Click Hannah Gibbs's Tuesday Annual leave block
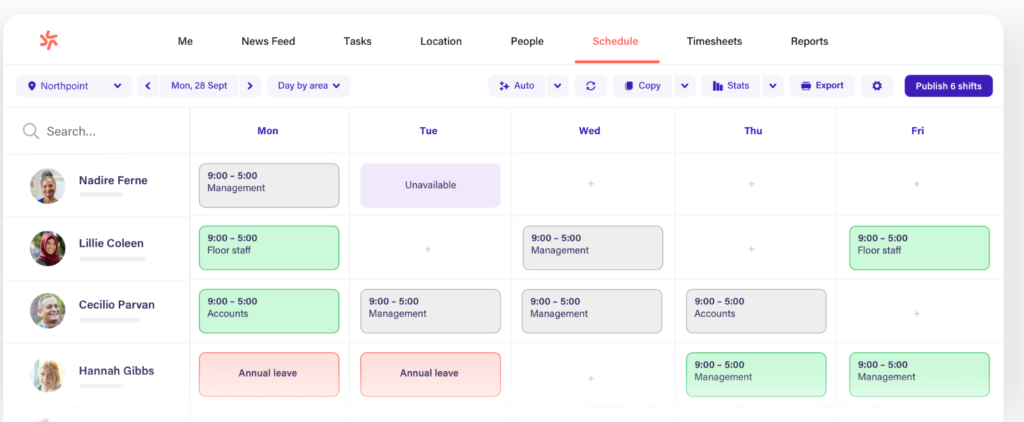 [430, 374]
